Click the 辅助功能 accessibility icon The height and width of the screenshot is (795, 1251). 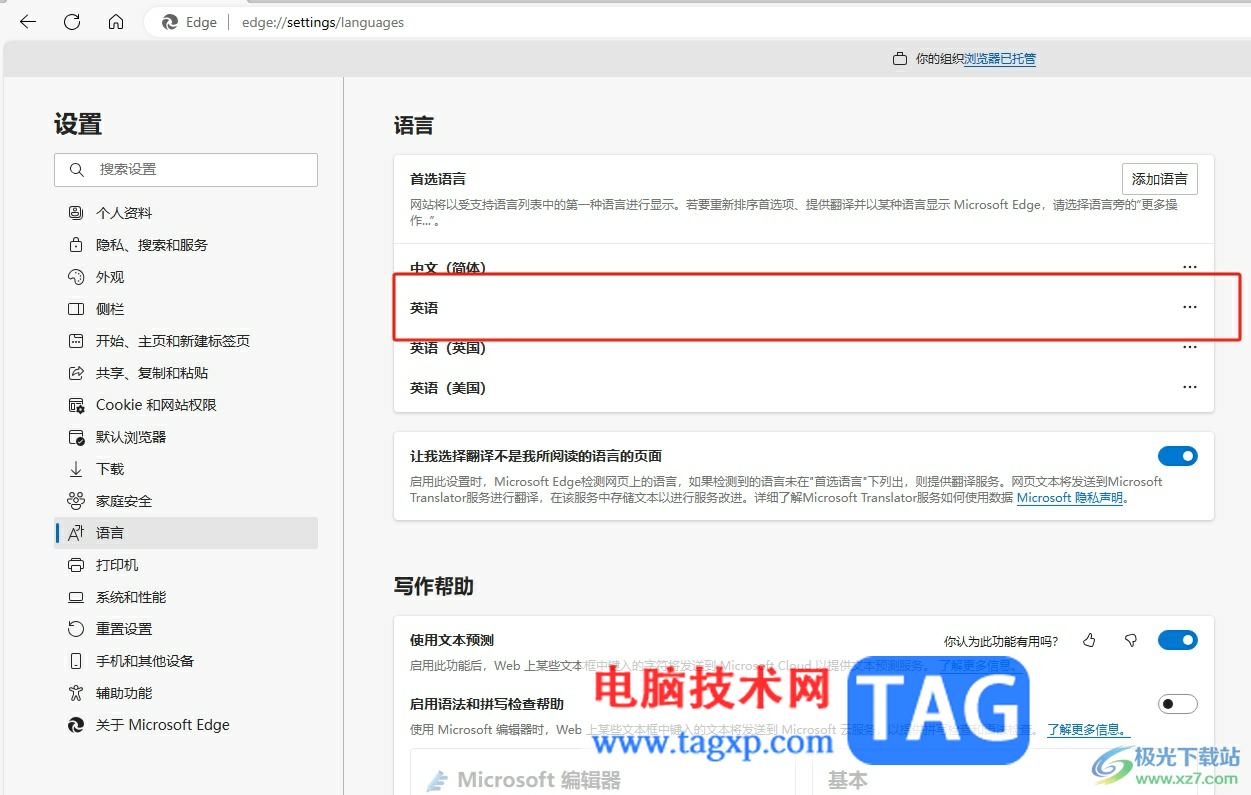76,693
